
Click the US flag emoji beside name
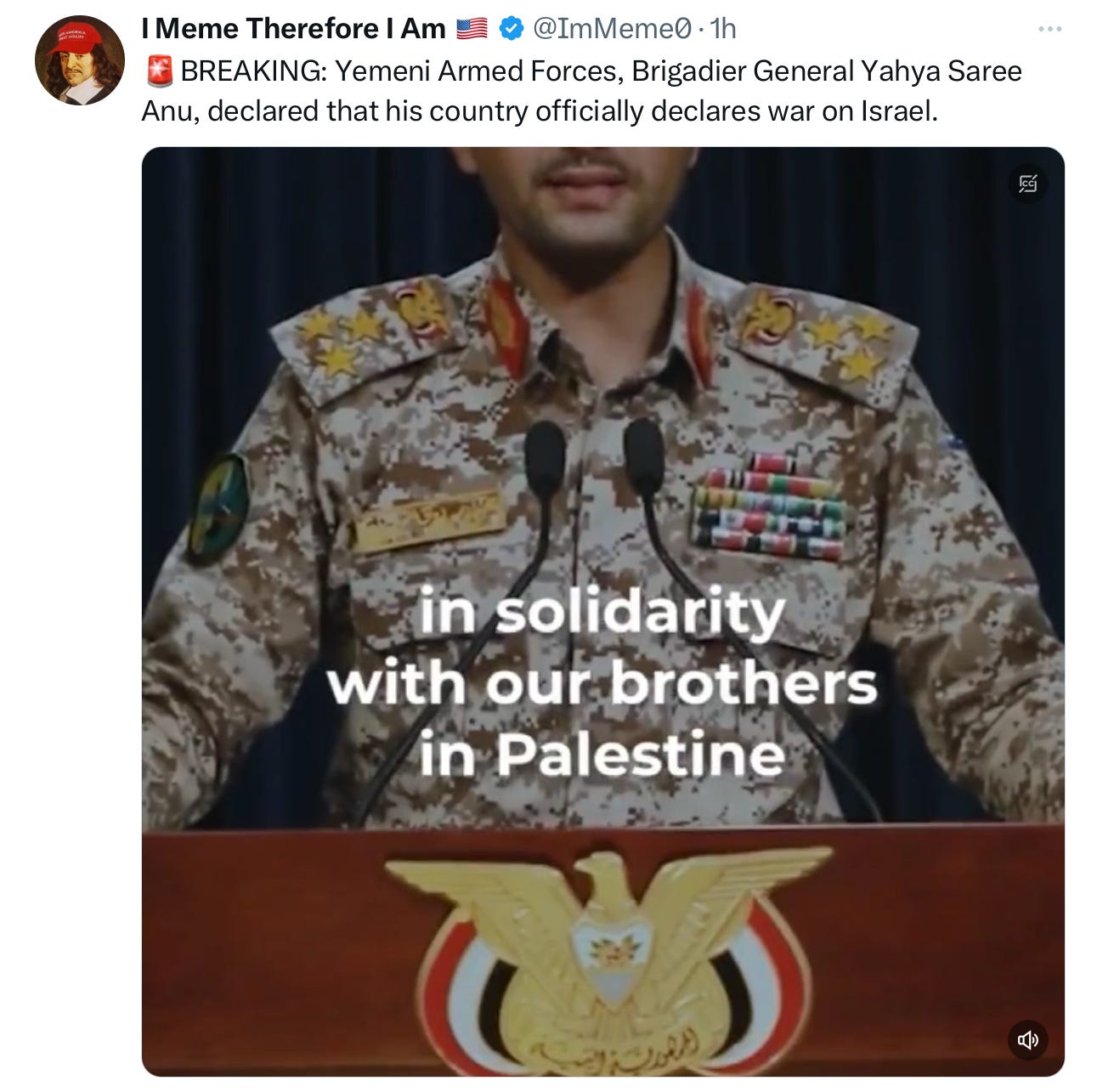pos(472,29)
